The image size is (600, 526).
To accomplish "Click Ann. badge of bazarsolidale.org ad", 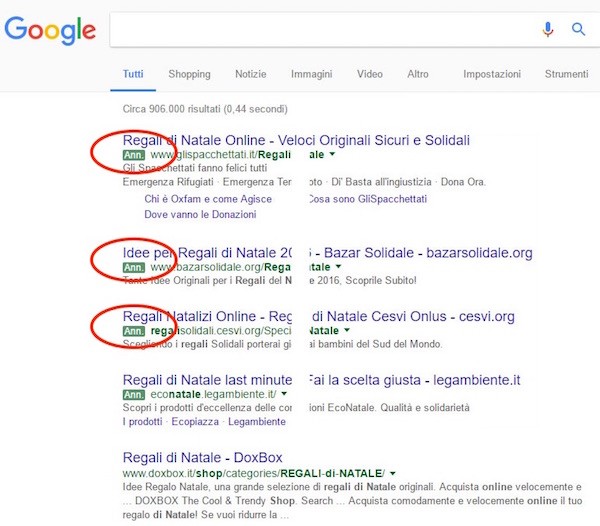I will 134,267.
